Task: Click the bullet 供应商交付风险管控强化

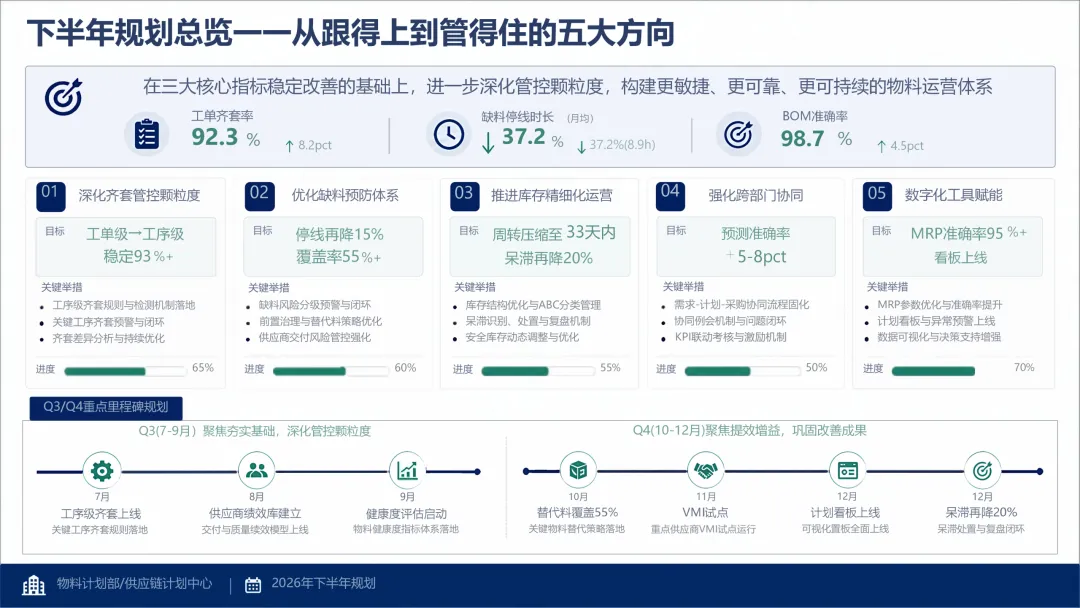Action: click(x=315, y=337)
